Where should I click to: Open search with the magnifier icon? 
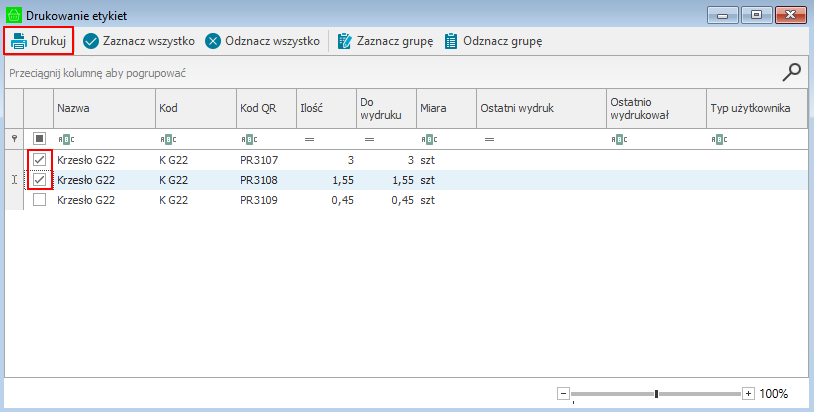pos(791,71)
